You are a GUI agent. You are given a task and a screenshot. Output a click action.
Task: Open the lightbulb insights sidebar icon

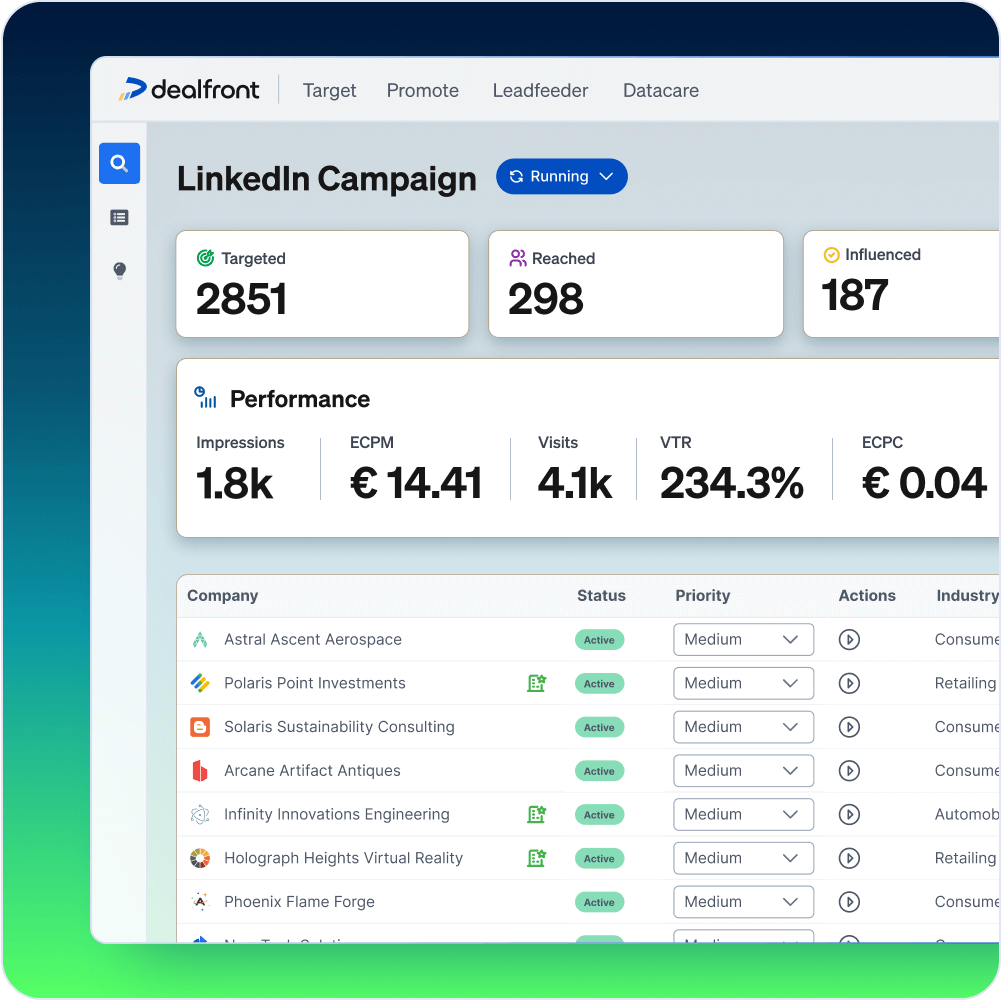(x=119, y=270)
